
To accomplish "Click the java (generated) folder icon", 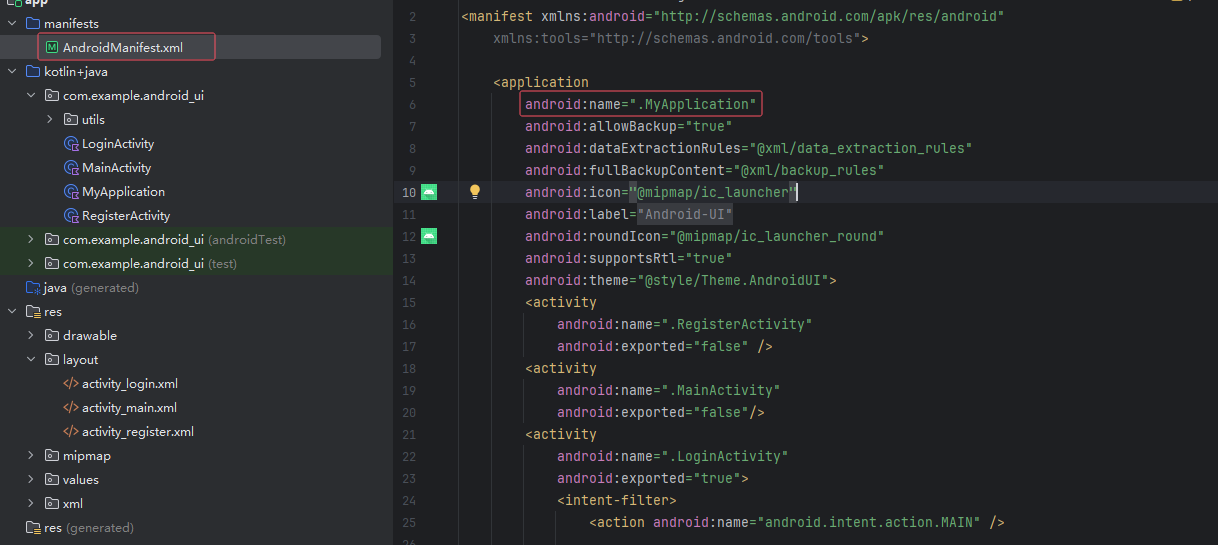I will [33, 288].
